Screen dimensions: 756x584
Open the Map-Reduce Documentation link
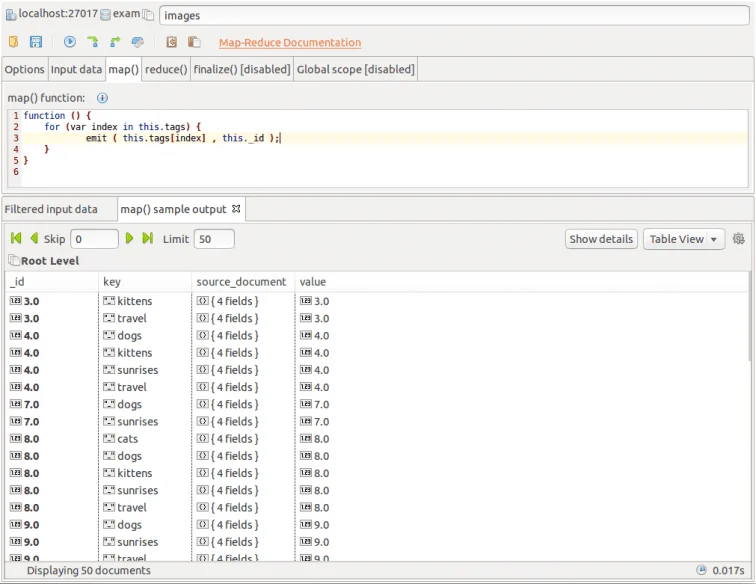(290, 42)
